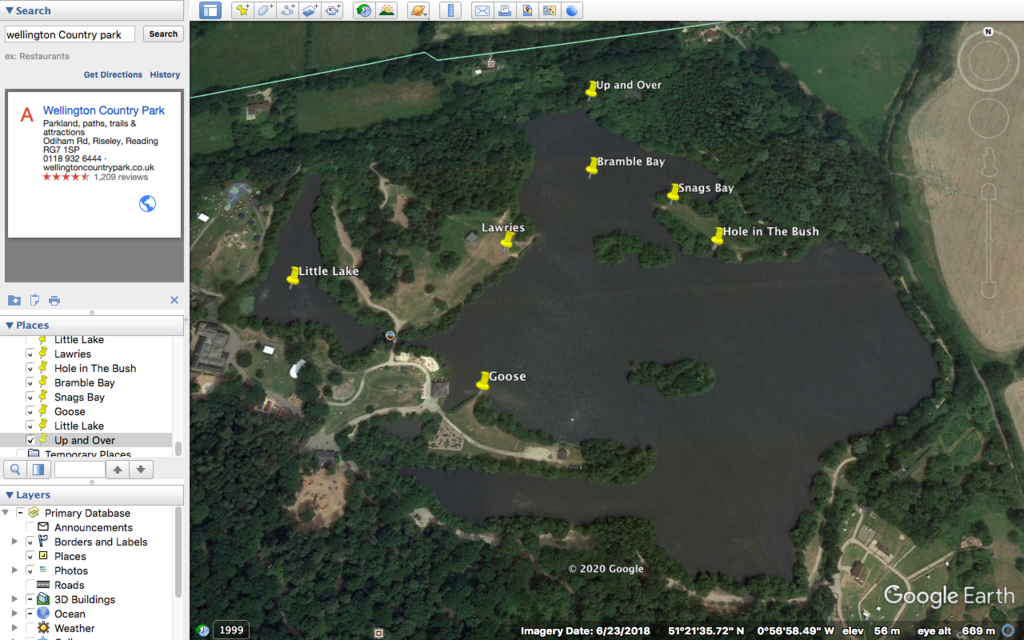Select the Add Polygon tool
The image size is (1024, 640).
264,10
